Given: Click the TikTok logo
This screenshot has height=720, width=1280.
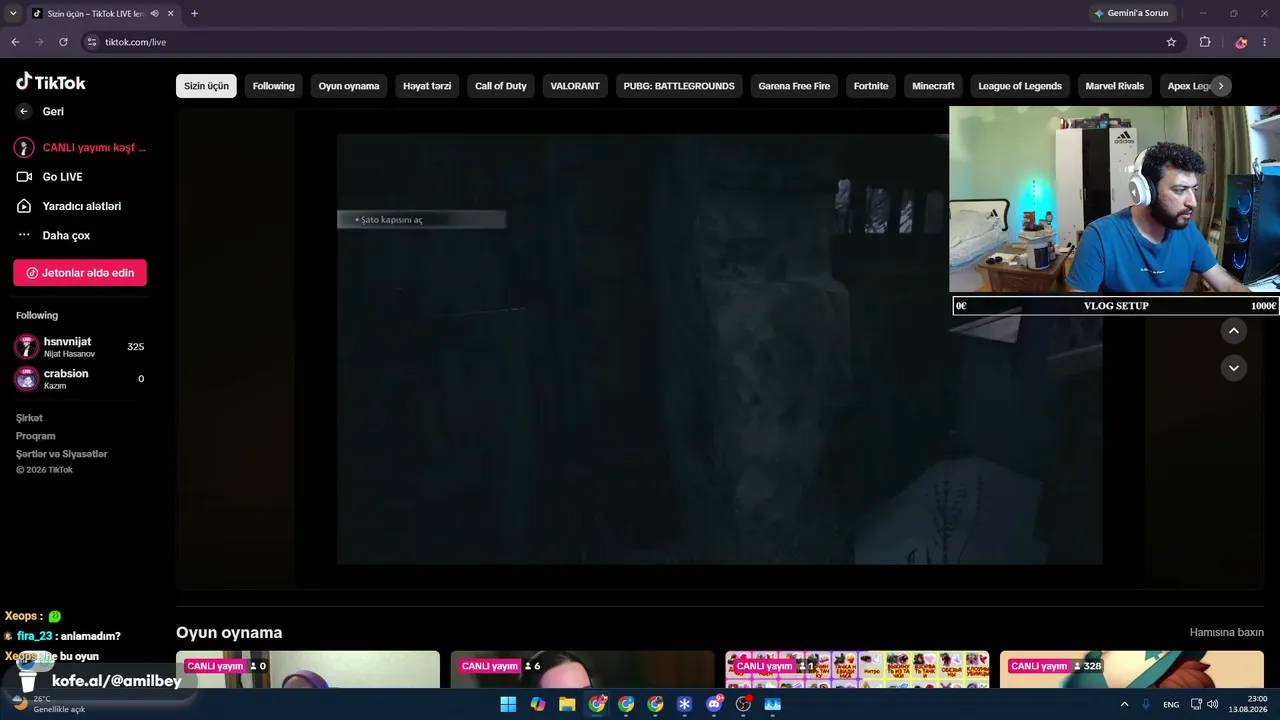Looking at the screenshot, I should [51, 82].
